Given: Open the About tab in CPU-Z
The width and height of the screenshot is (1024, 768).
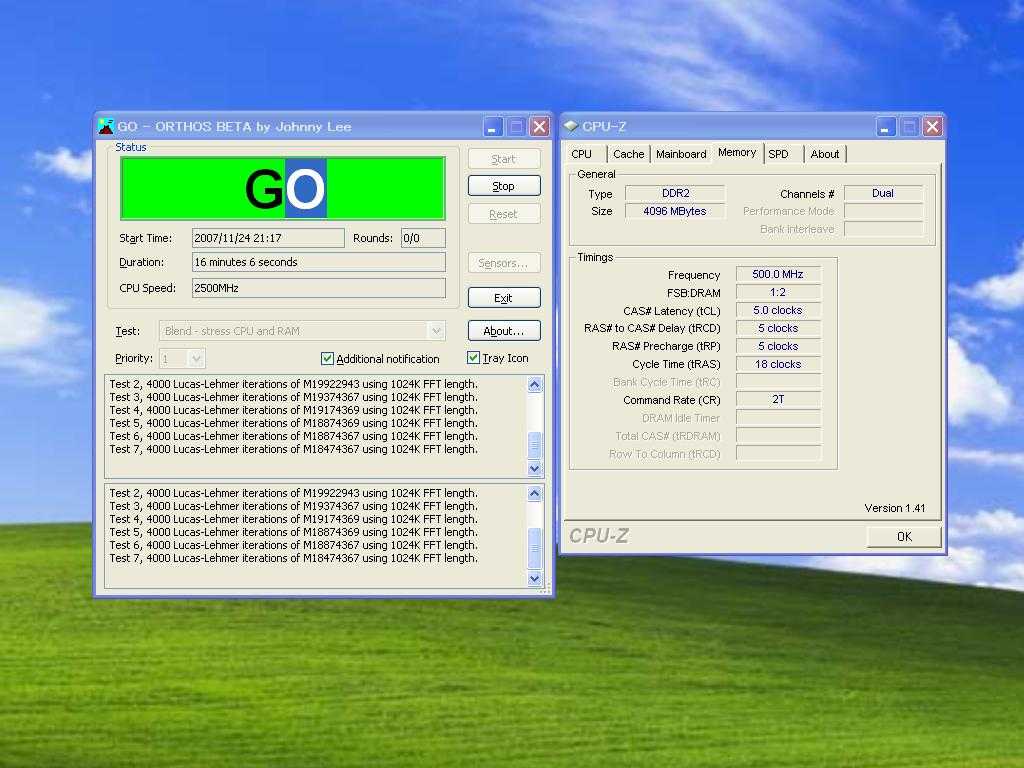Looking at the screenshot, I should point(825,154).
